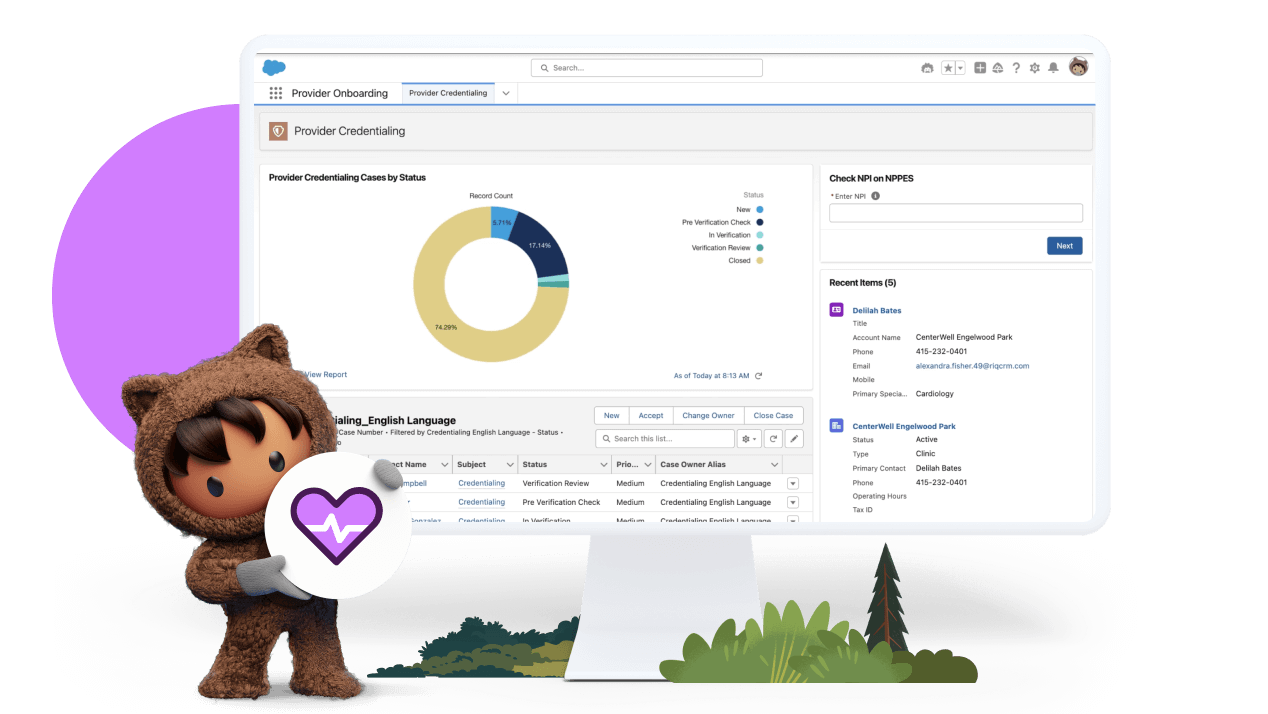Open the Subject column sort chevron

509,465
